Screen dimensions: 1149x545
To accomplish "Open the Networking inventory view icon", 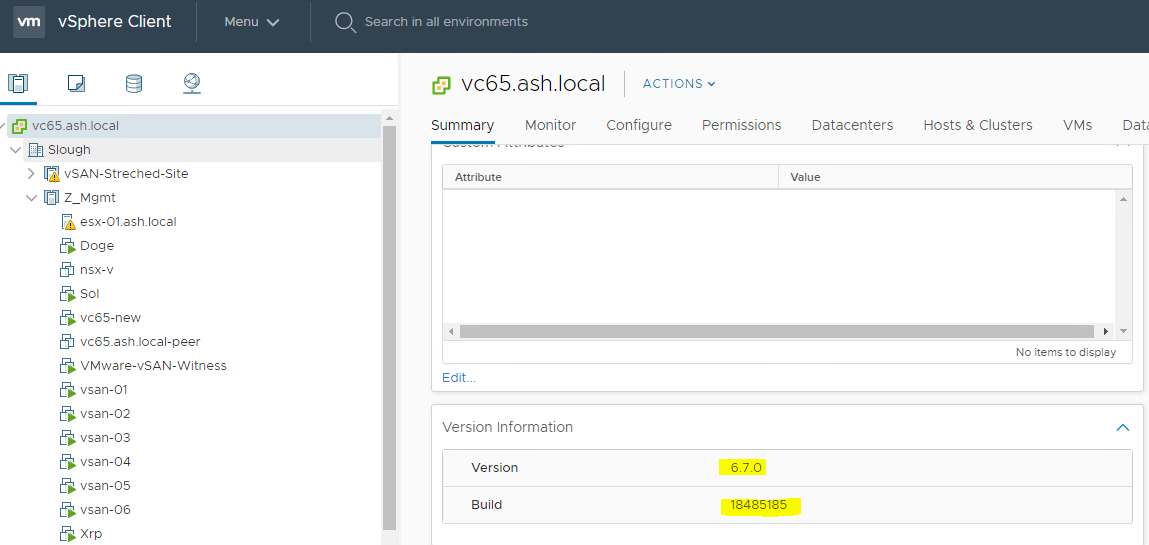I will pyautogui.click(x=192, y=84).
